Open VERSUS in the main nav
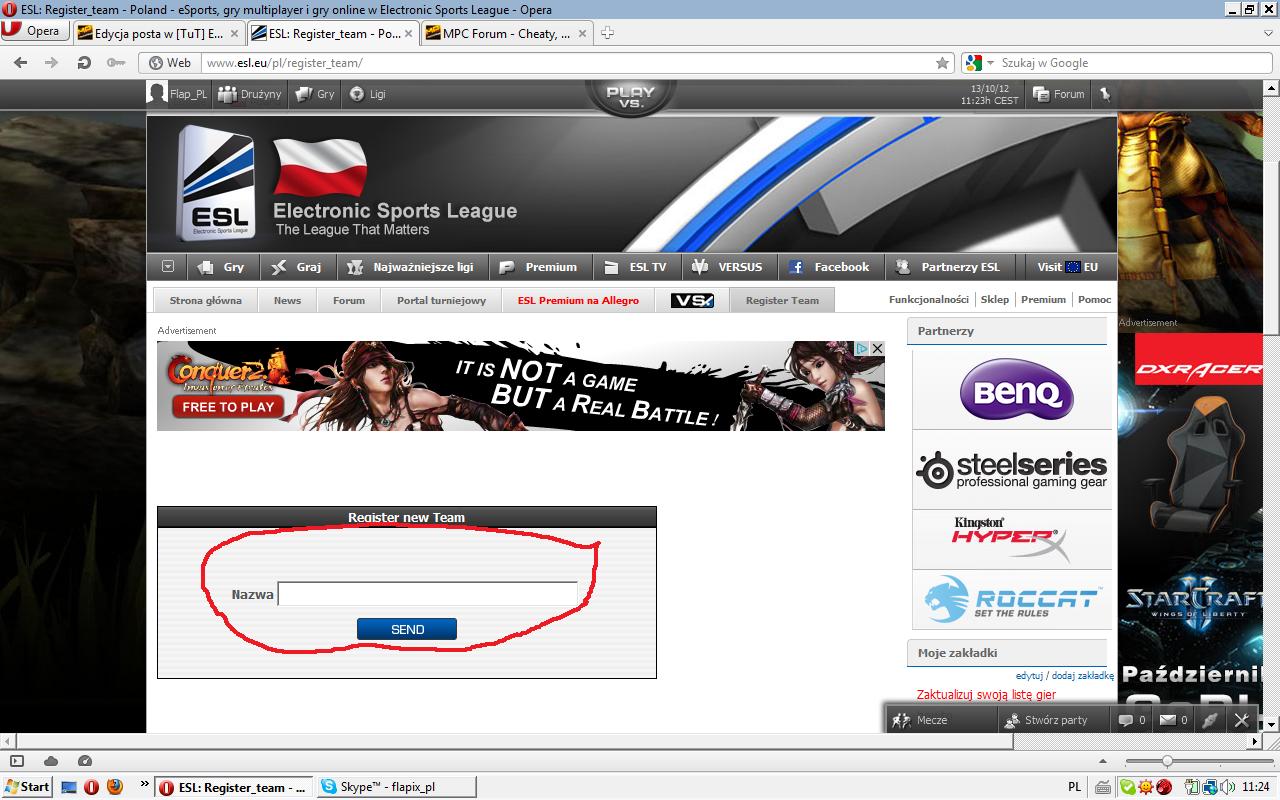This screenshot has height=800, width=1280. [x=730, y=267]
